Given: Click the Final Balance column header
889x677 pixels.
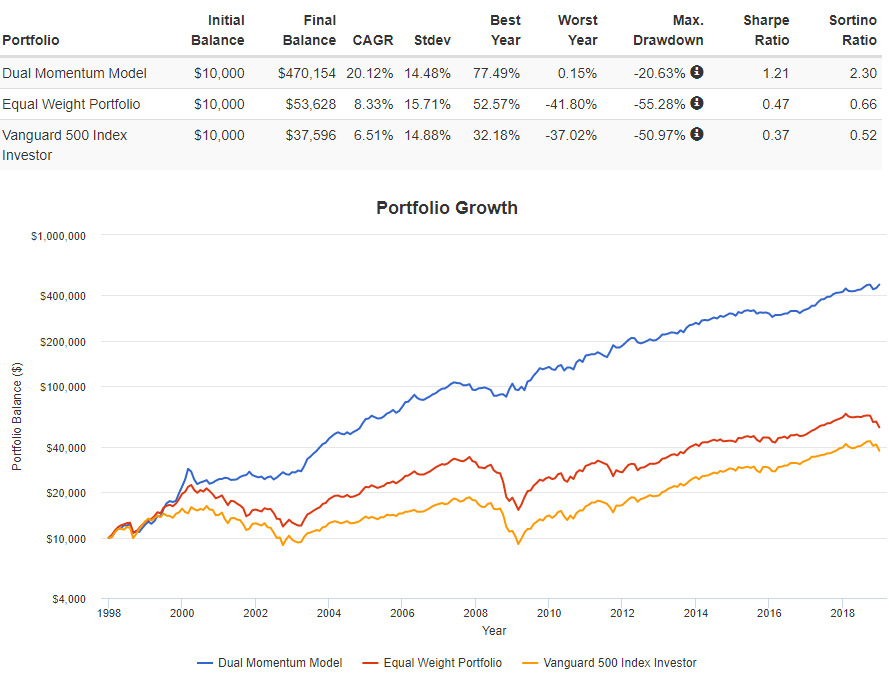Looking at the screenshot, I should [309, 30].
